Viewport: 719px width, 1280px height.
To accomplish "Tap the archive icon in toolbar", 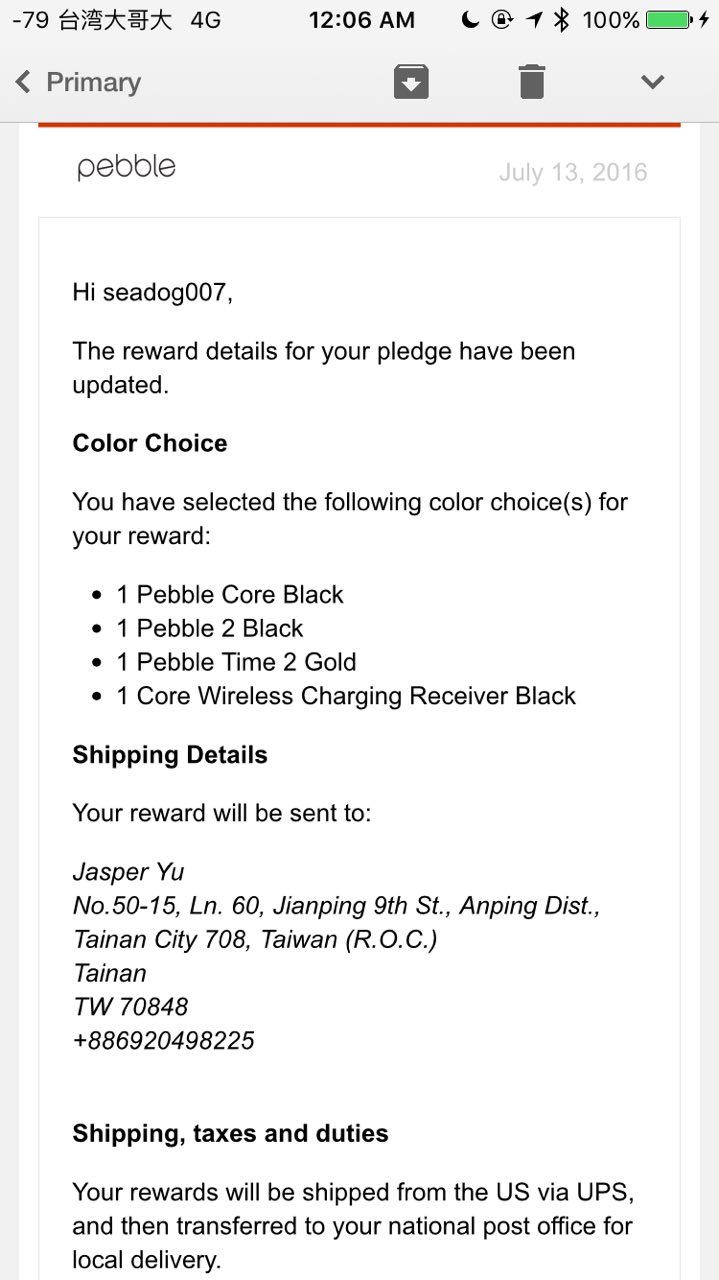I will click(x=411, y=81).
